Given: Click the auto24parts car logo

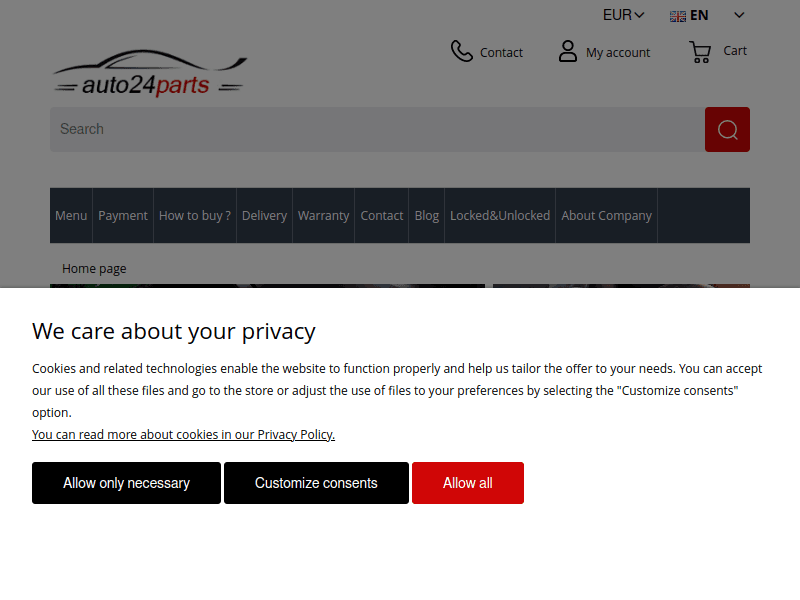Looking at the screenshot, I should point(149,73).
